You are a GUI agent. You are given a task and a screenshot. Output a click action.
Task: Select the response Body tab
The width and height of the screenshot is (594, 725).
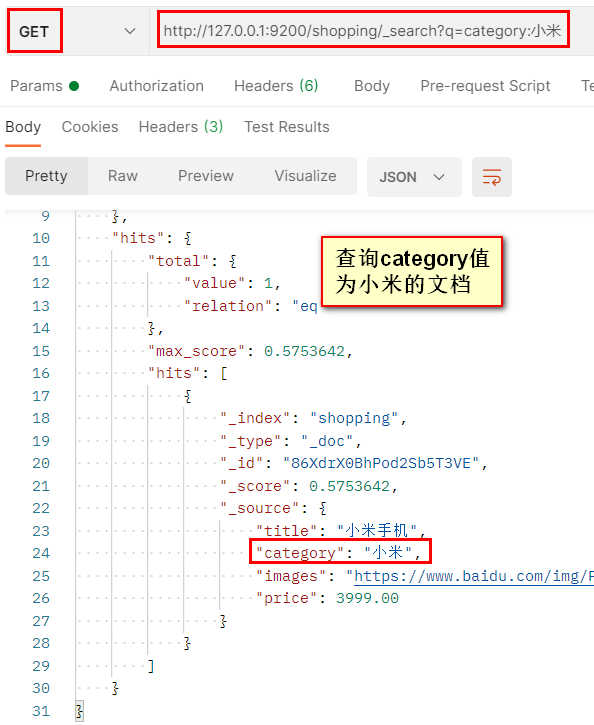point(23,127)
